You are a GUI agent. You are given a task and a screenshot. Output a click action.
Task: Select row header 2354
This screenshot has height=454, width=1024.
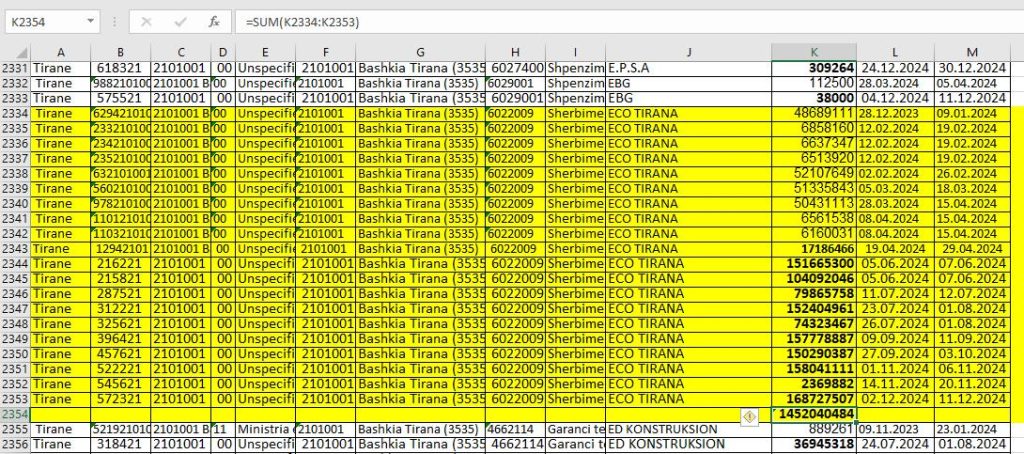coord(15,414)
